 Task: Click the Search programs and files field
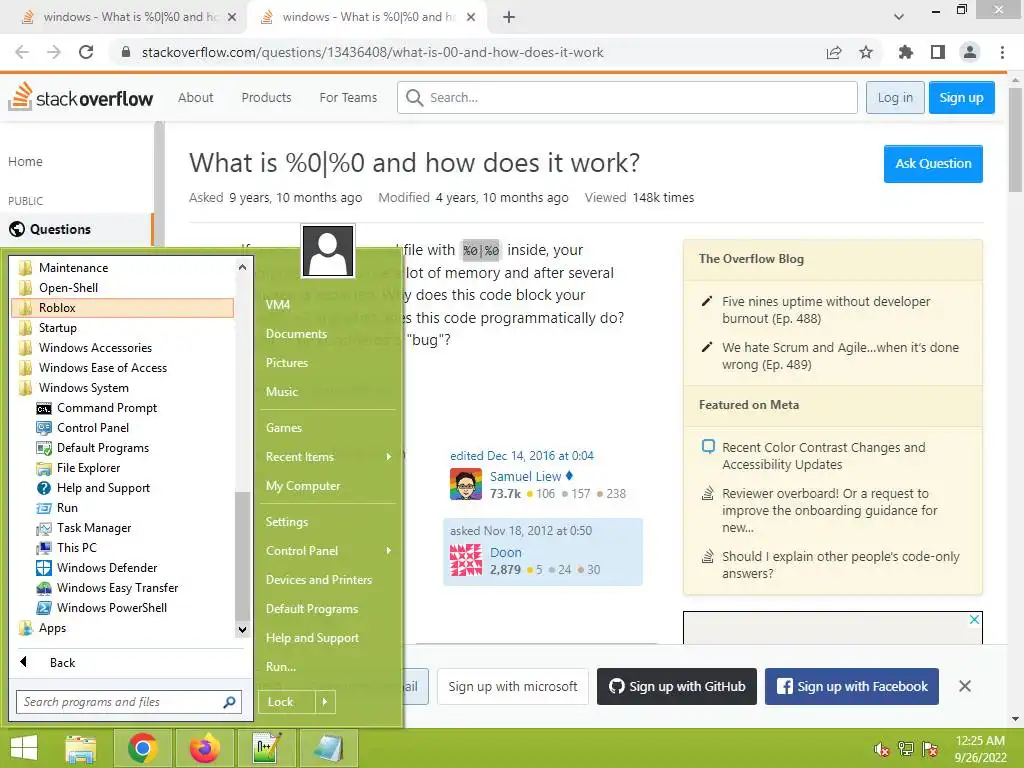(129, 702)
